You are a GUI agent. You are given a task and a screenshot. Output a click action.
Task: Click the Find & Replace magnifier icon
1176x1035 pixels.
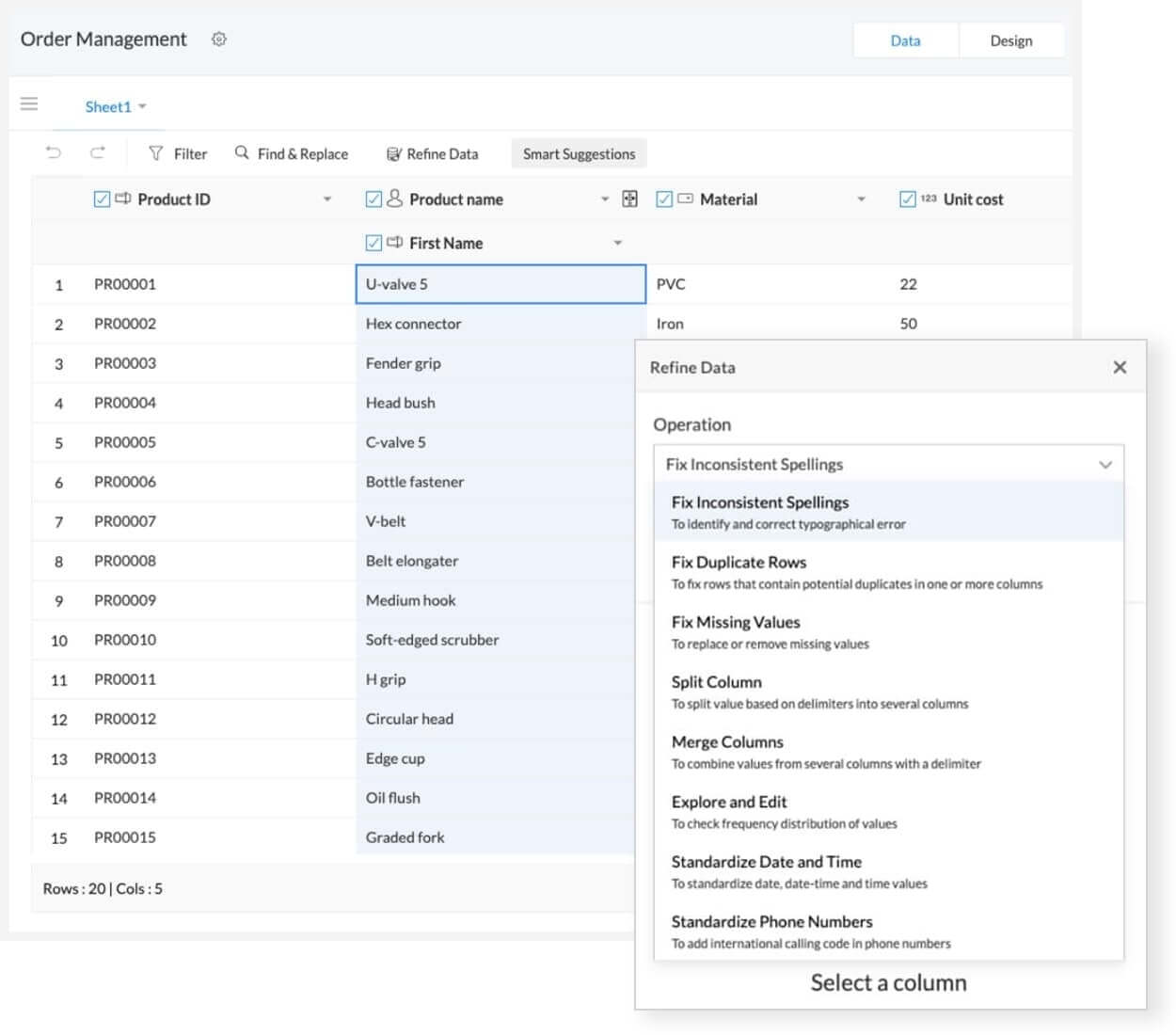click(242, 152)
